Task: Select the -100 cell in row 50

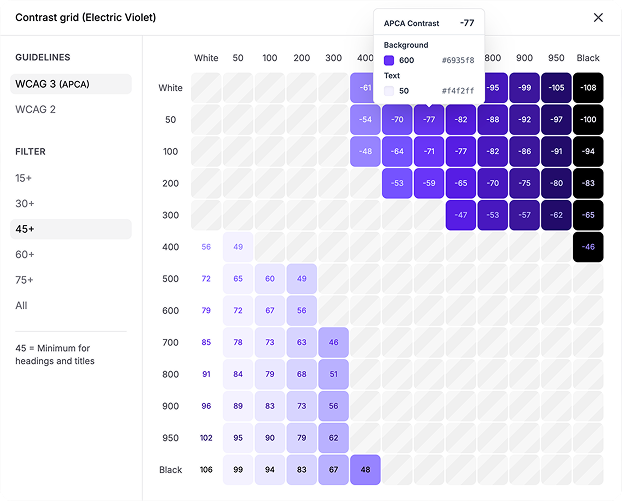Action: (588, 120)
